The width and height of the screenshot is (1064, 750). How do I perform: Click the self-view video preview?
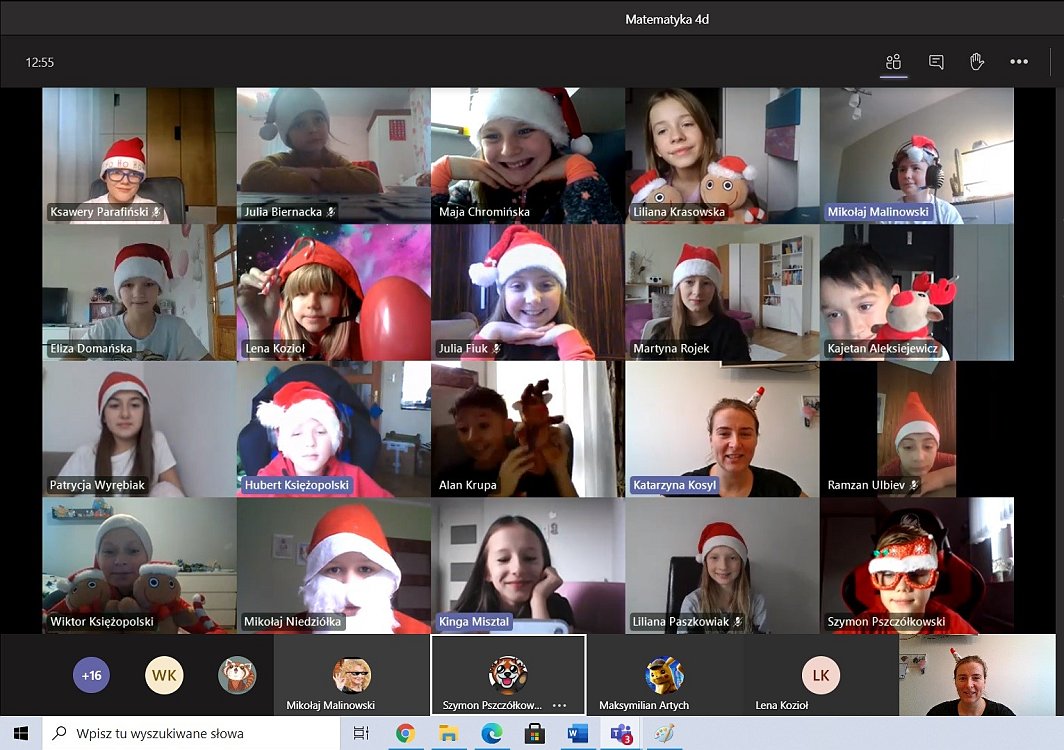click(977, 675)
